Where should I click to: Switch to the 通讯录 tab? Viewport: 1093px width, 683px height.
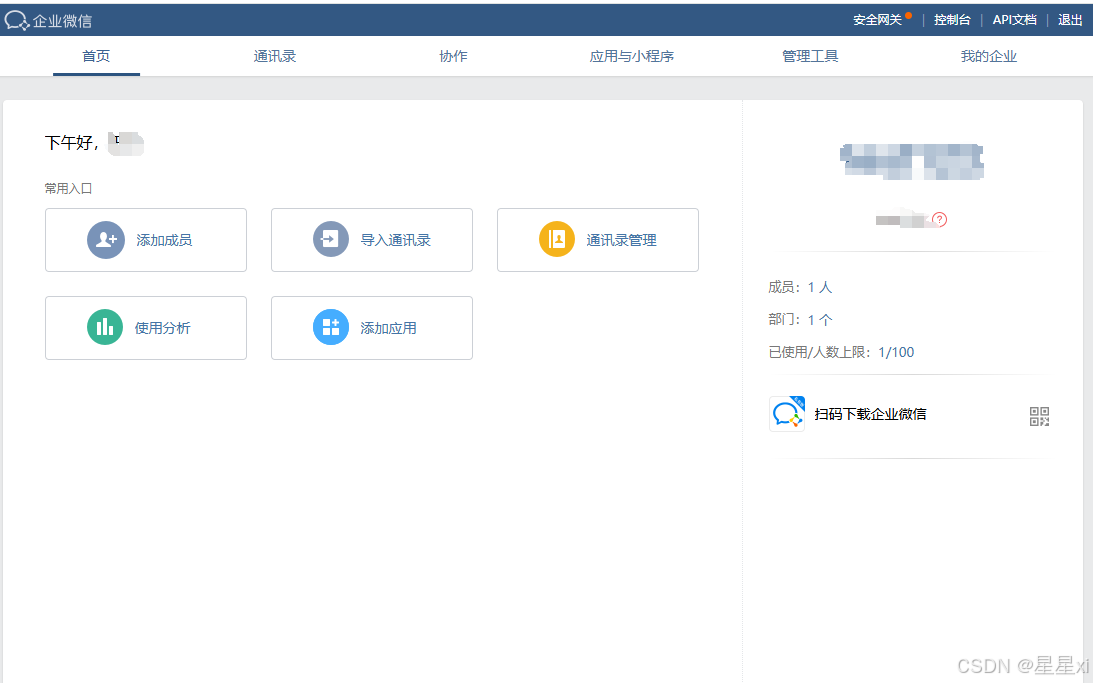275,56
